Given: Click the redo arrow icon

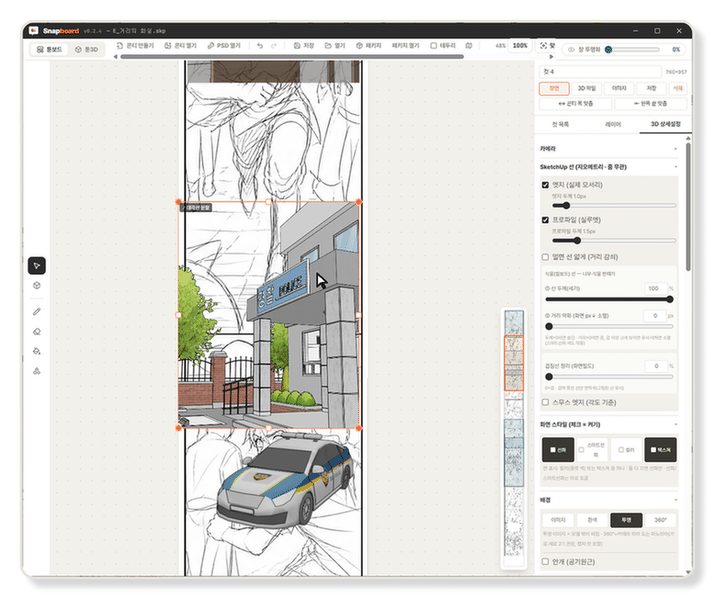Looking at the screenshot, I should click(x=274, y=46).
